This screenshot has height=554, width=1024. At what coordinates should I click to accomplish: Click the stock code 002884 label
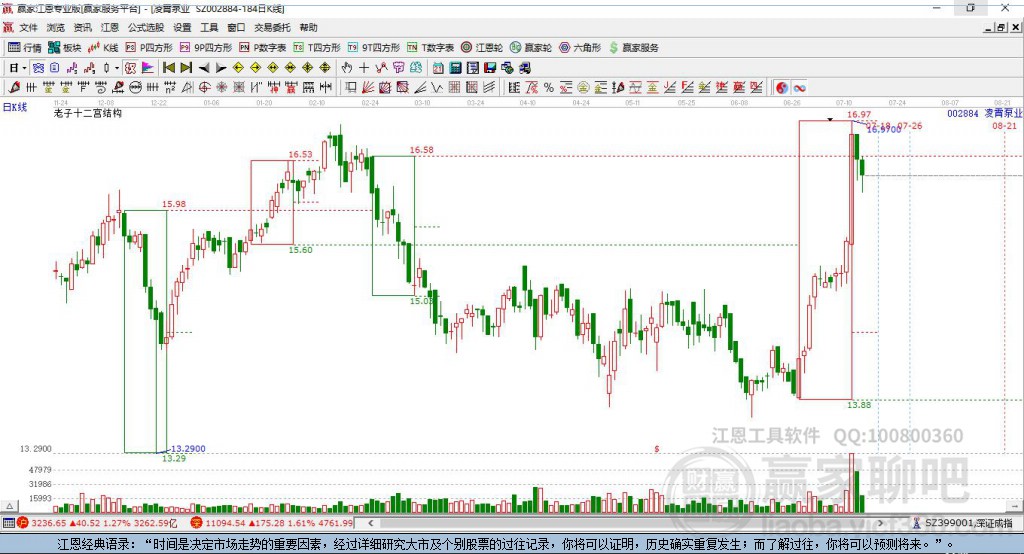tap(963, 114)
